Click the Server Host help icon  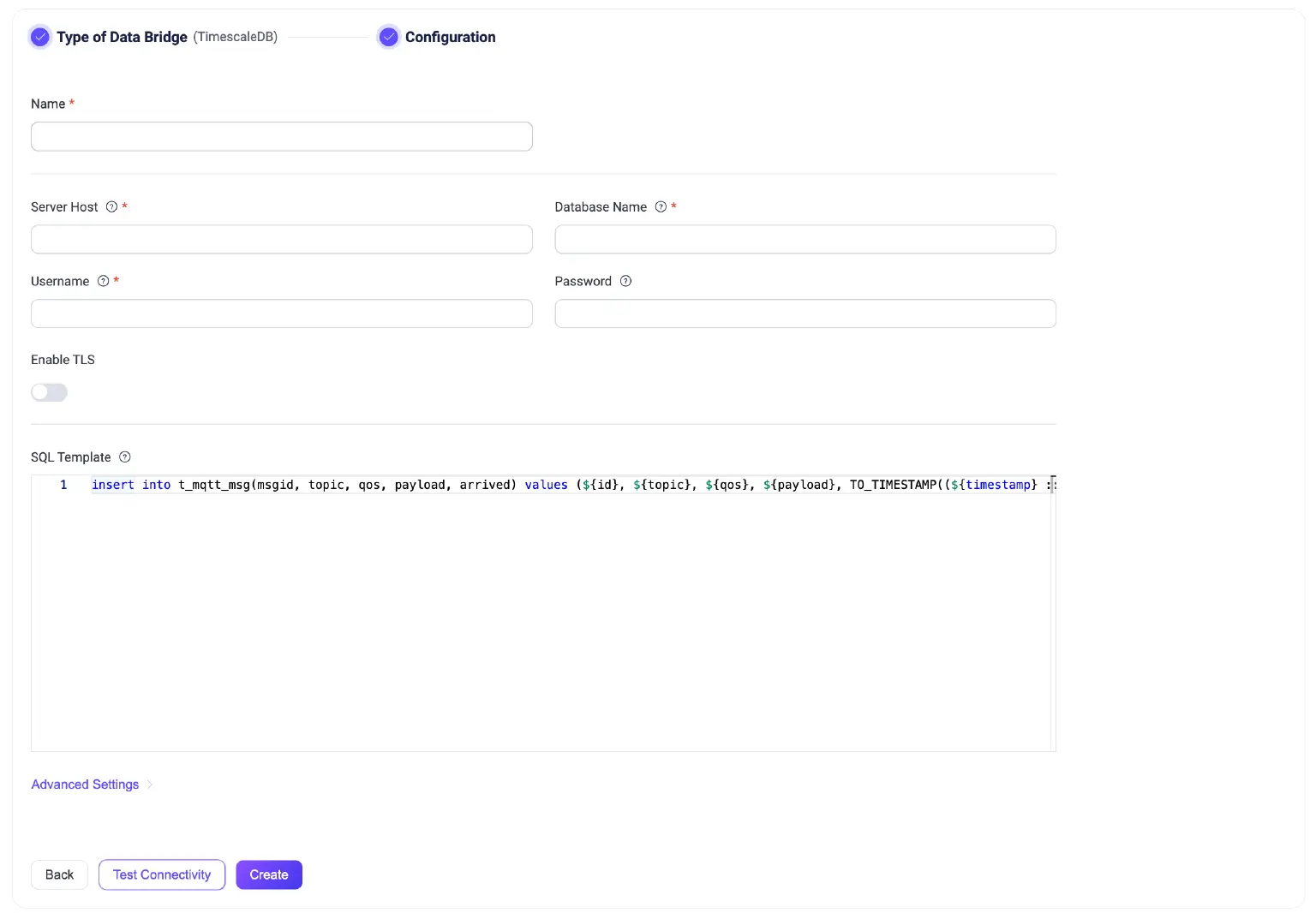111,207
